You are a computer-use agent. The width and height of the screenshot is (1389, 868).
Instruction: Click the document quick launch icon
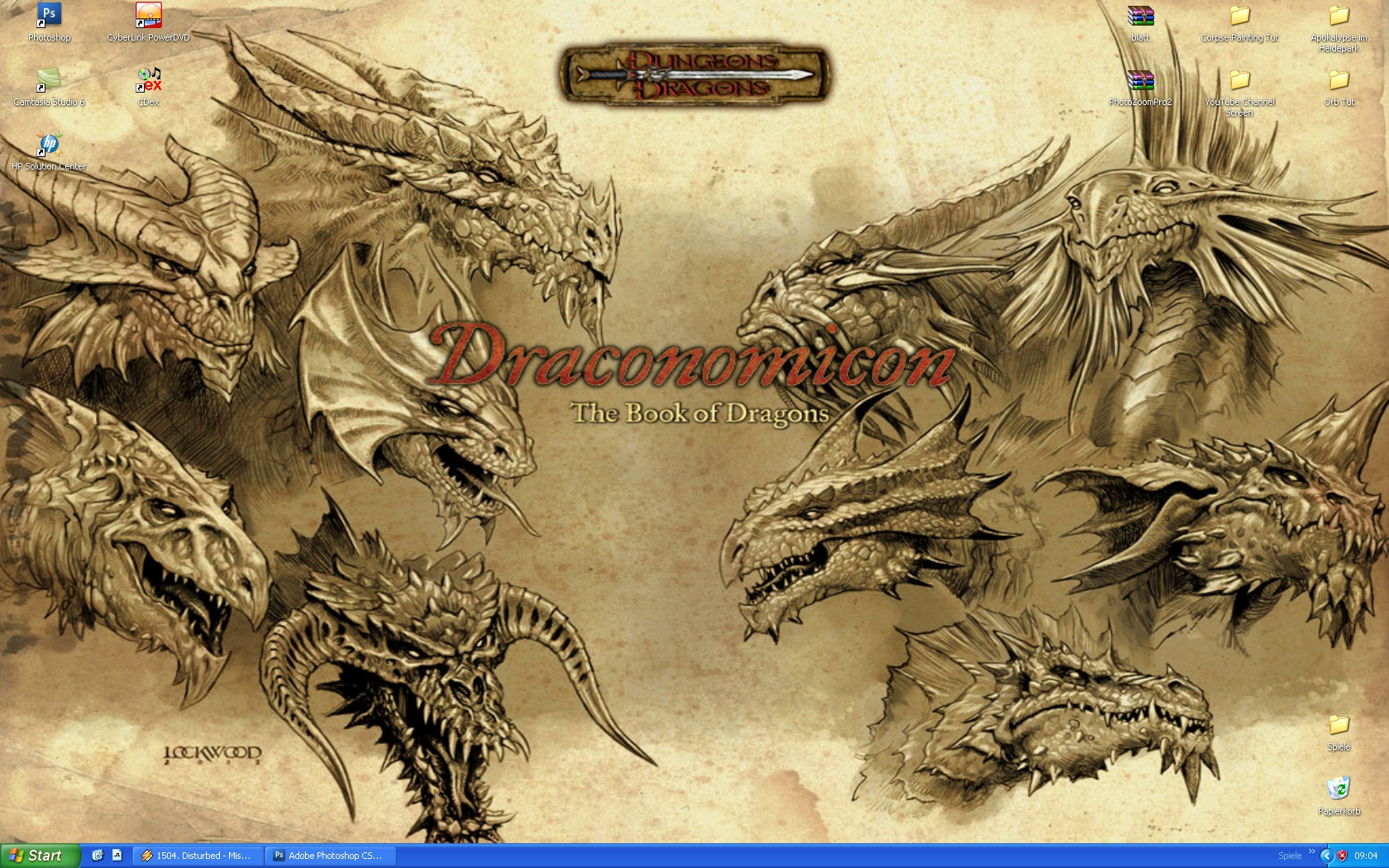117,856
